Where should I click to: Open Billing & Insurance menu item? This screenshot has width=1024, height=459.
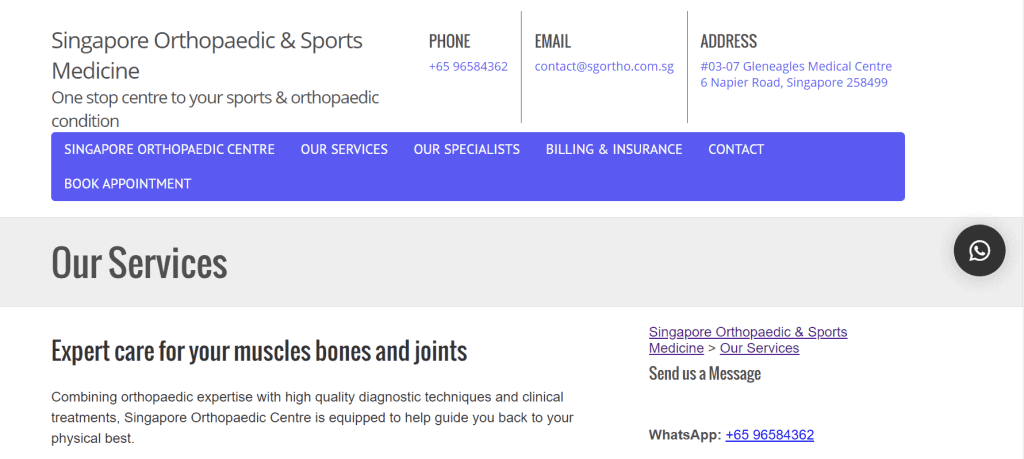[x=614, y=150]
